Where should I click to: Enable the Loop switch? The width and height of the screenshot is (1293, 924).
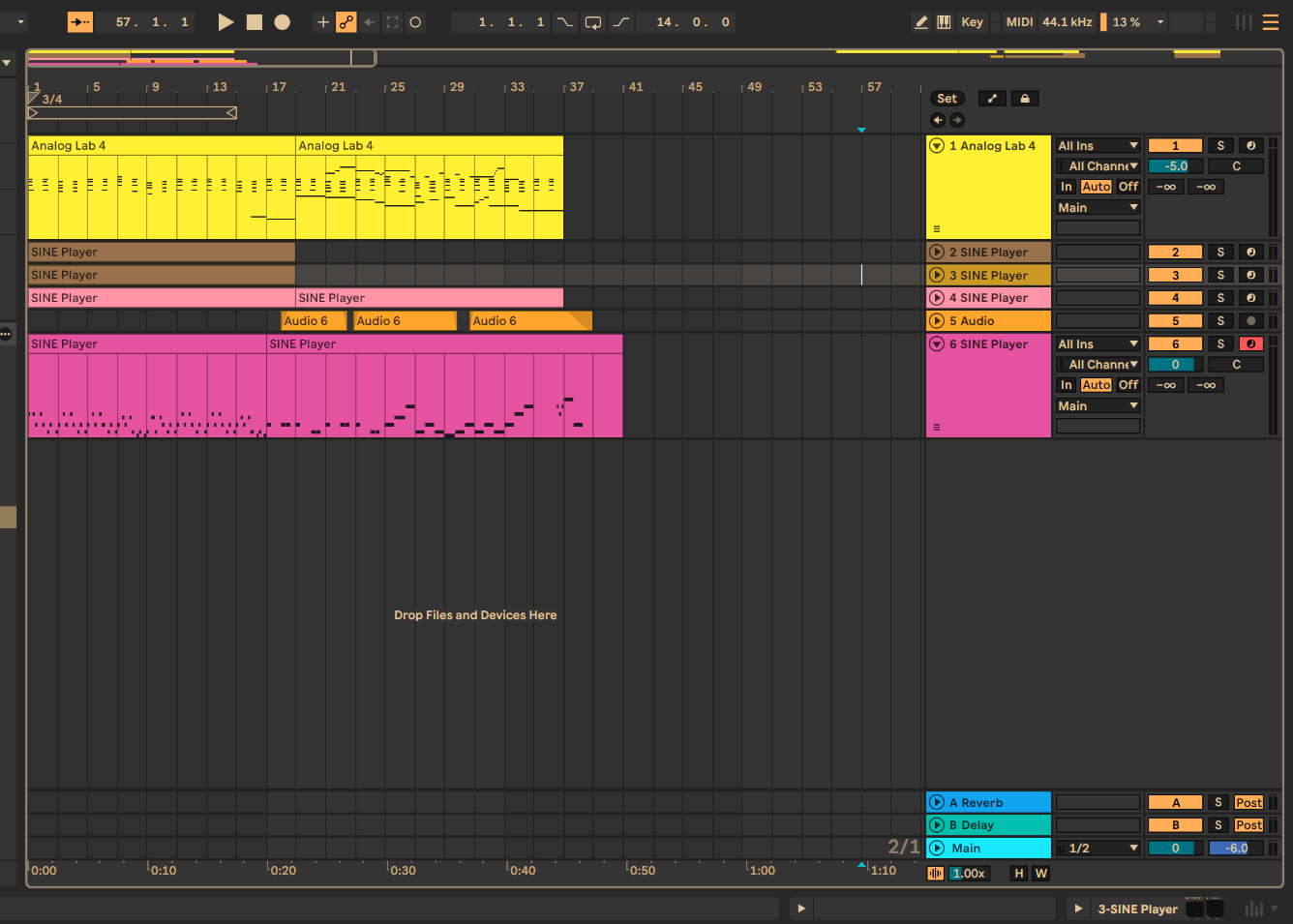tap(593, 21)
